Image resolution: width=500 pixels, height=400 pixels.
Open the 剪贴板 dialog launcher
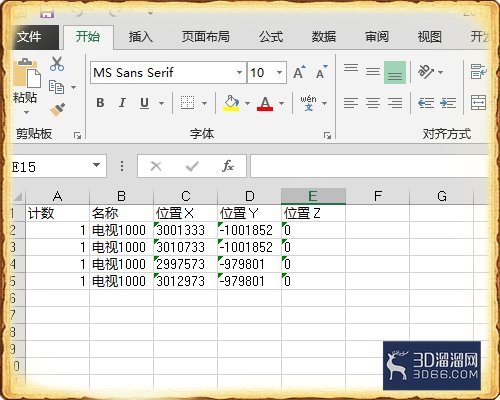click(77, 135)
